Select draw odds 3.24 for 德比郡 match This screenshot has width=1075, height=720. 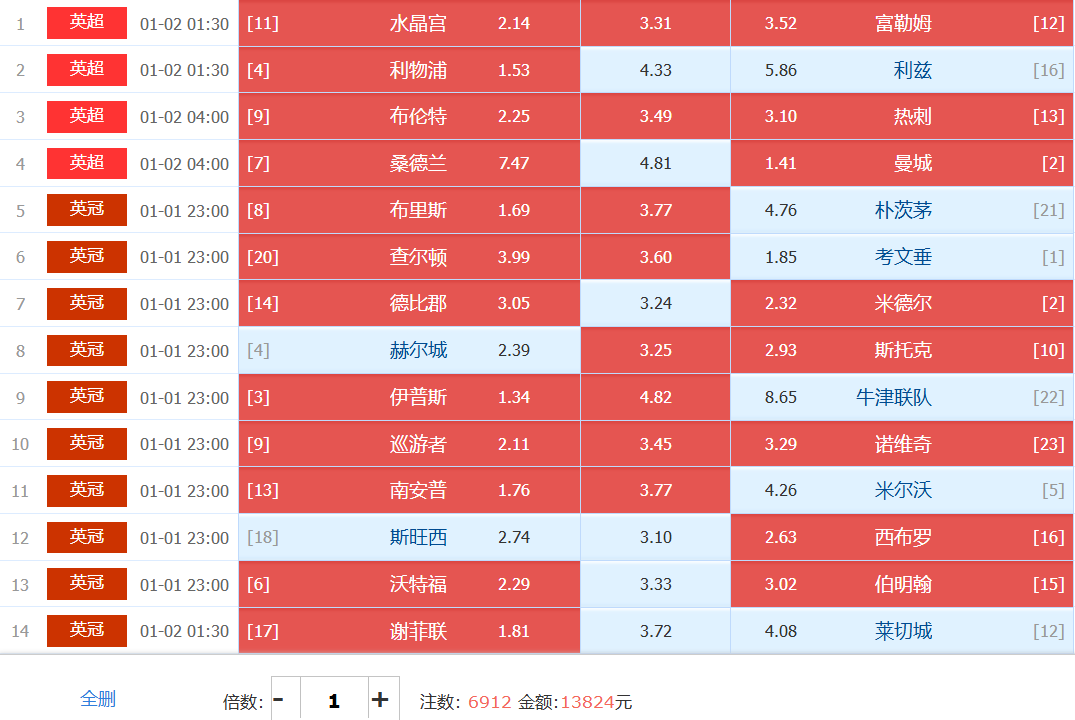pos(655,303)
